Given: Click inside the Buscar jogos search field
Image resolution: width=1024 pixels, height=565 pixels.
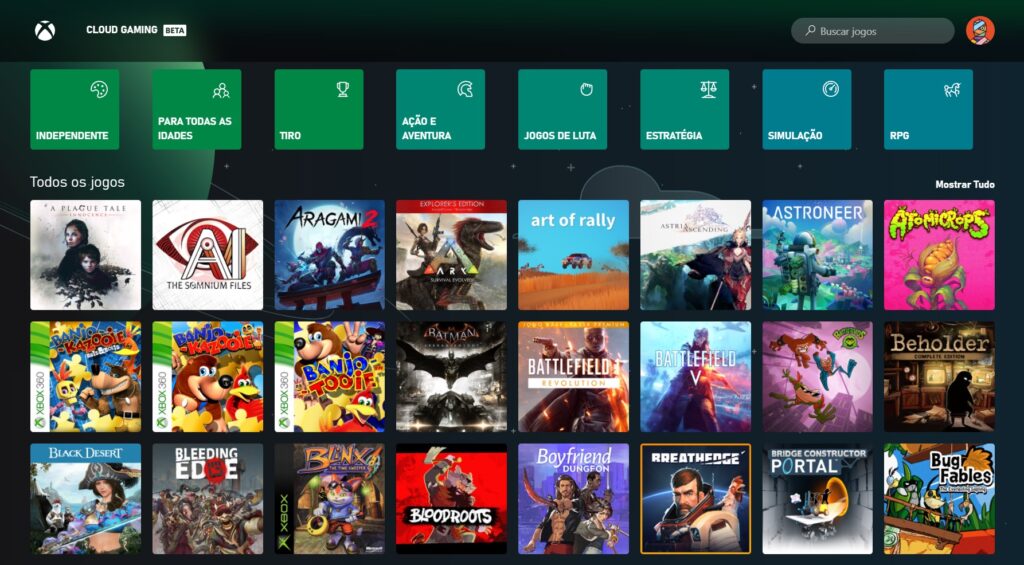Looking at the screenshot, I should (872, 31).
